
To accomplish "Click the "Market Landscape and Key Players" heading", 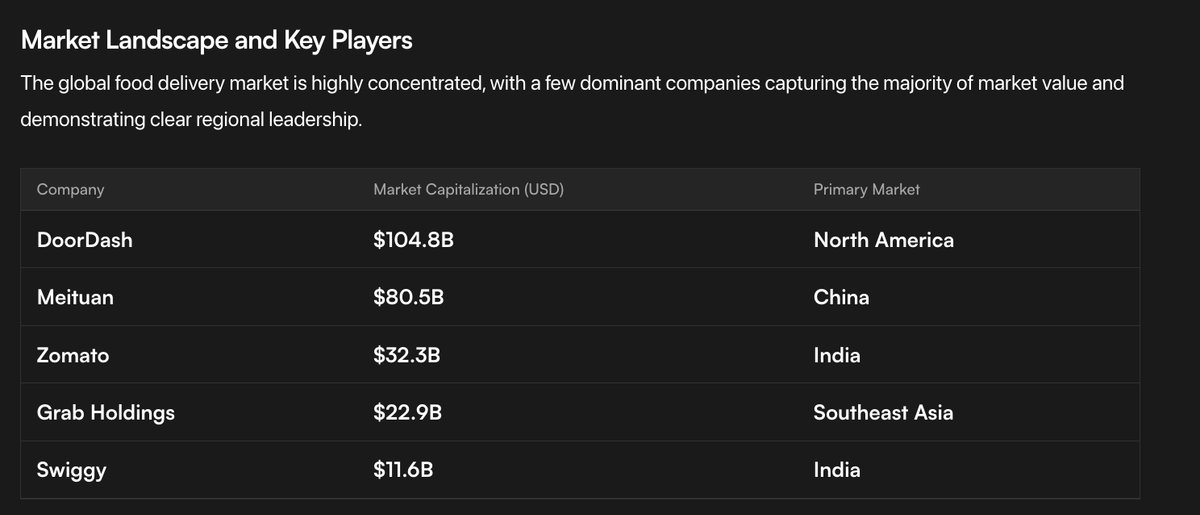I will 217,41.
